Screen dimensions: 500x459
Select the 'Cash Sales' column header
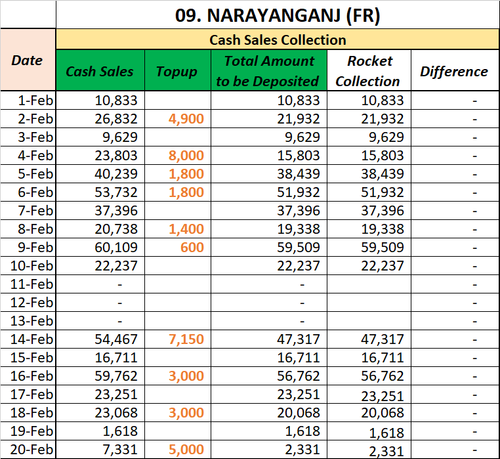[x=100, y=70]
